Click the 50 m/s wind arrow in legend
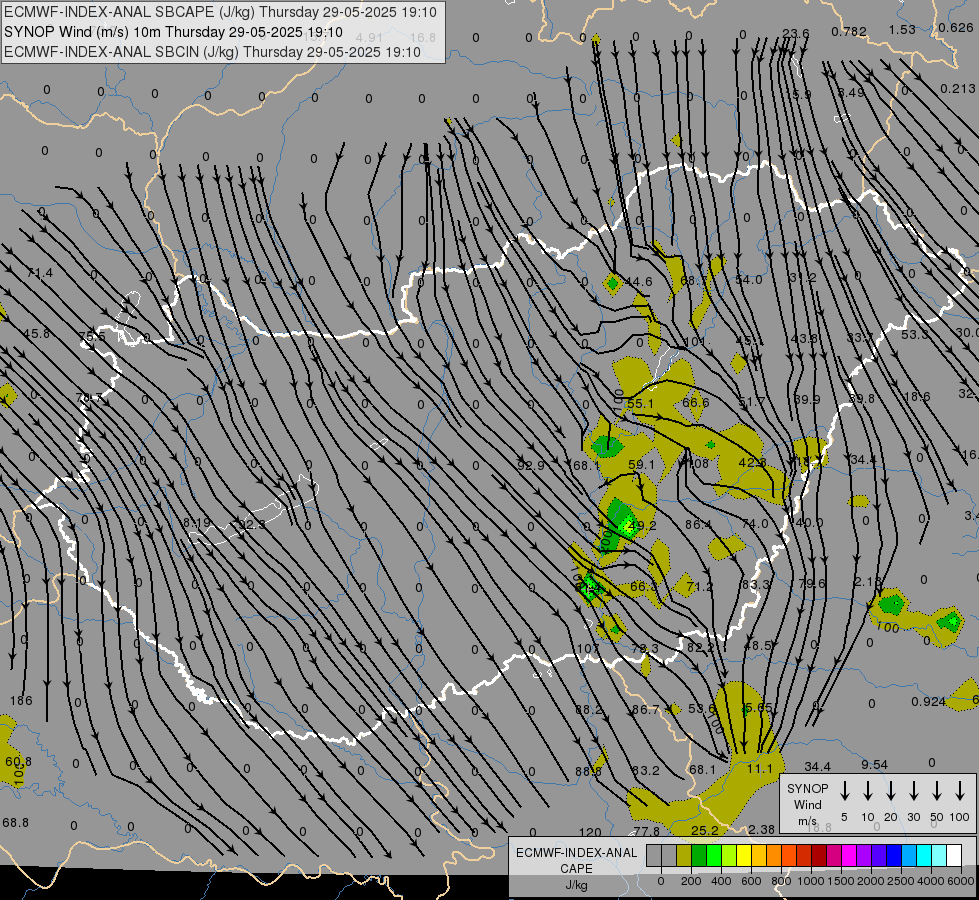Viewport: 979px width, 900px height. [x=937, y=791]
